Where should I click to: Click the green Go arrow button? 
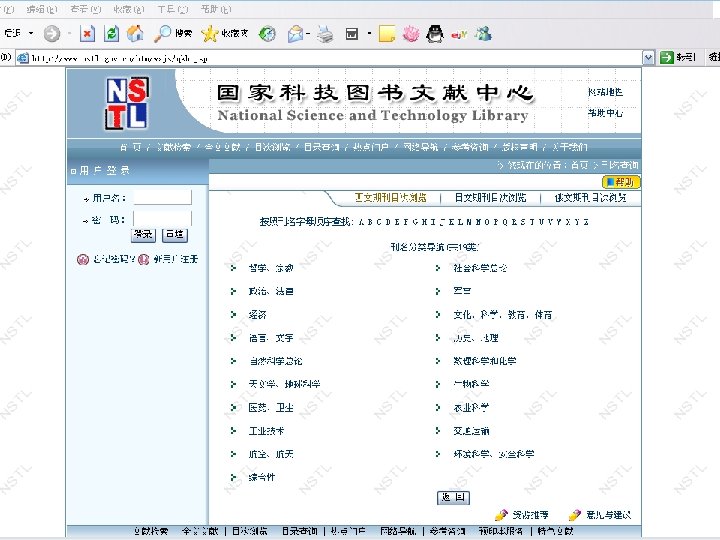(666, 57)
